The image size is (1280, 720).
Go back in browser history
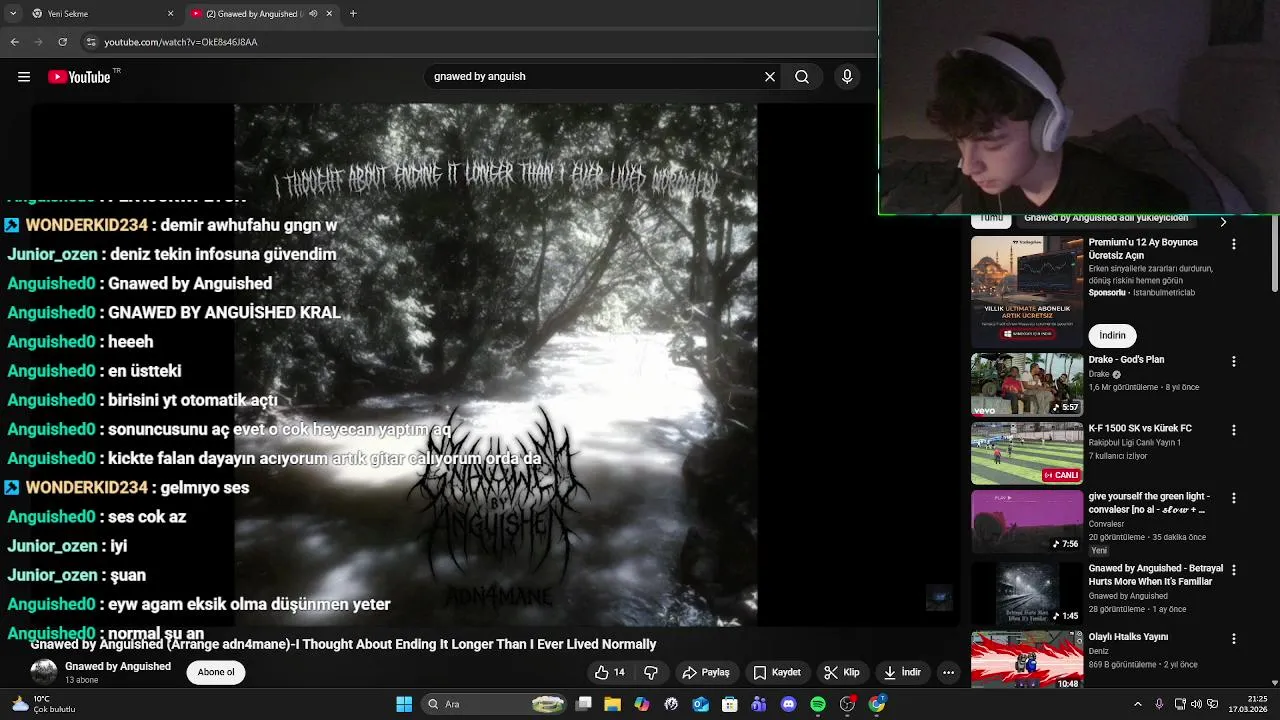[14, 42]
